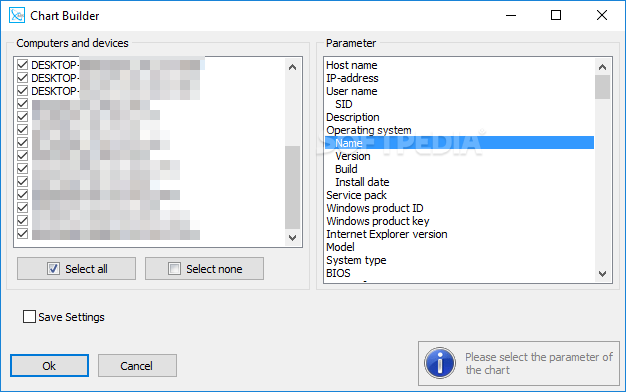Choose the Version parameter
Screen dimensions: 626x392
pyautogui.click(x=459, y=156)
